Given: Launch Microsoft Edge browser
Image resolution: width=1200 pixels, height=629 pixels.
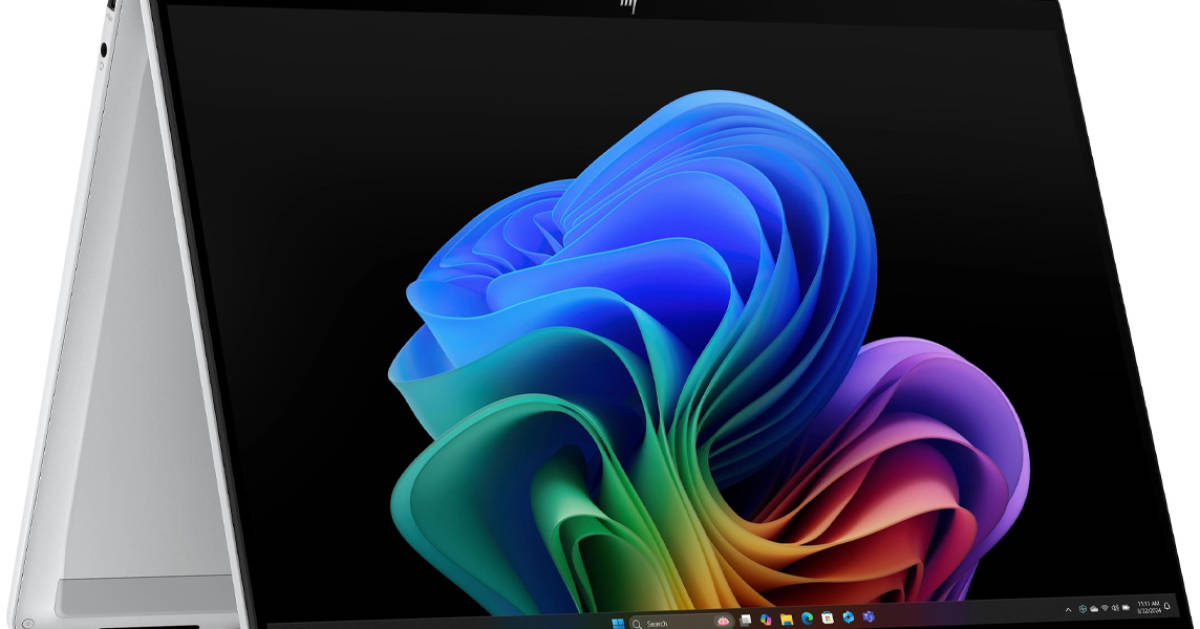Looking at the screenshot, I should pos(807,619).
